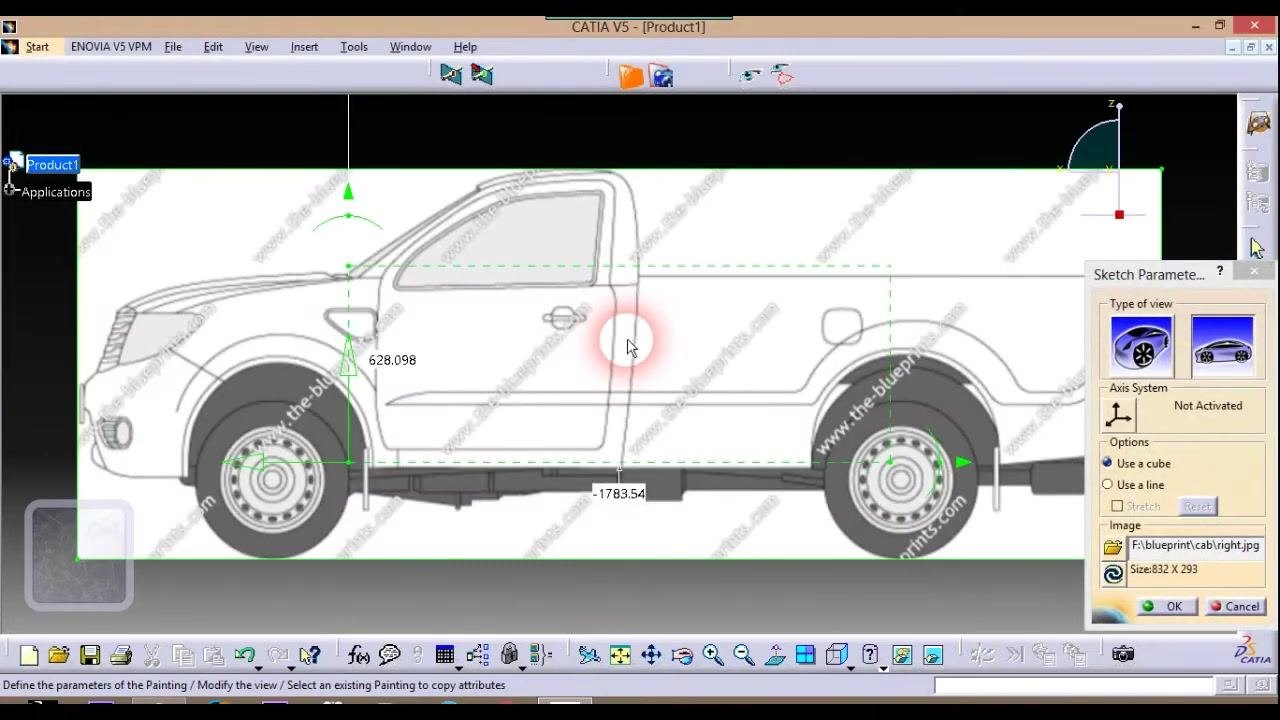Viewport: 1280px width, 720px height.
Task: Click the Isometric View cube icon
Action: [837, 655]
